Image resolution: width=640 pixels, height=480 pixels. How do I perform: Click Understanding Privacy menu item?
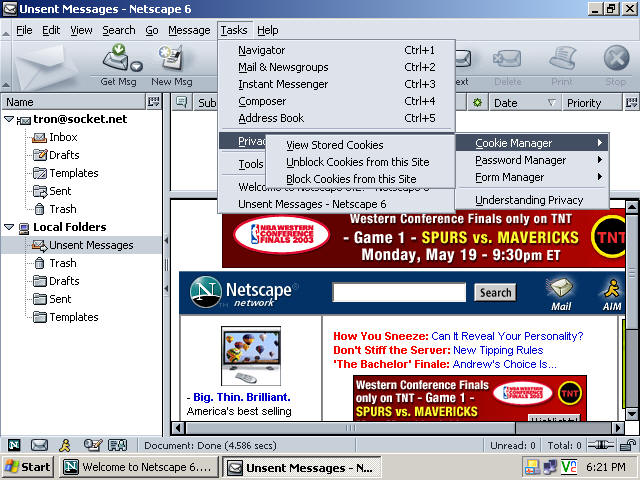[x=531, y=200]
